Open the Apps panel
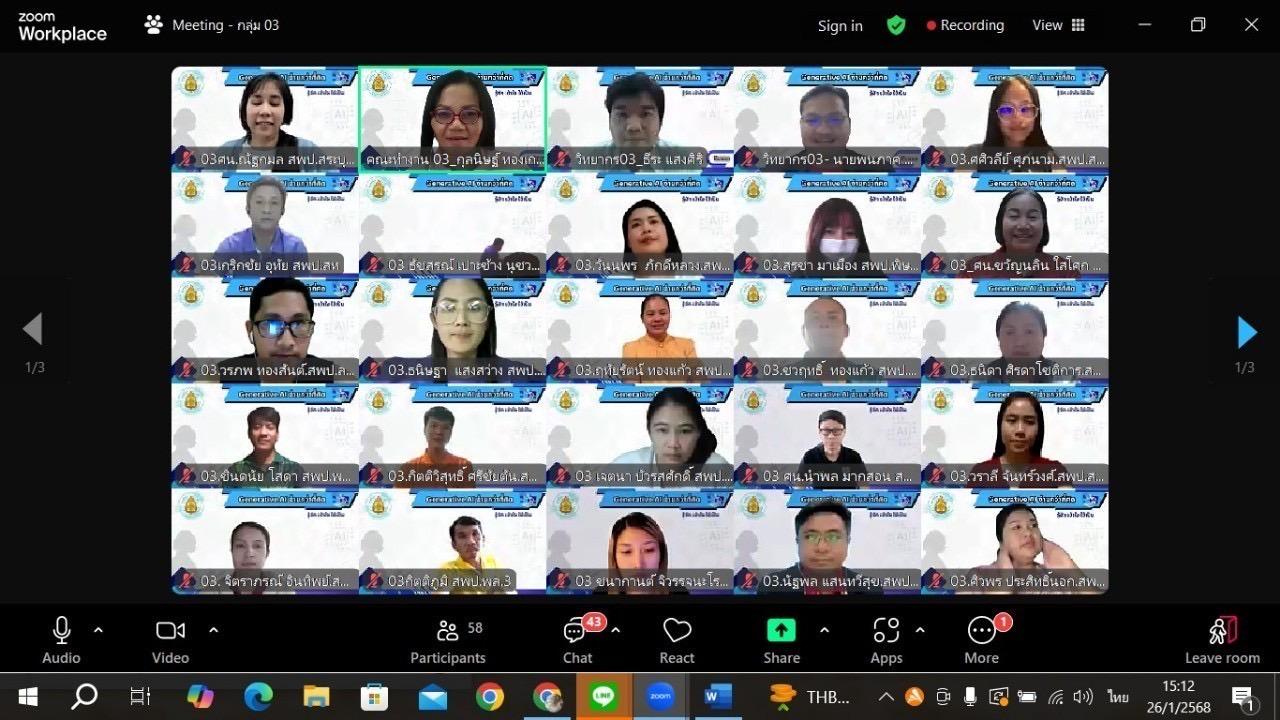This screenshot has width=1280, height=720. [x=886, y=640]
